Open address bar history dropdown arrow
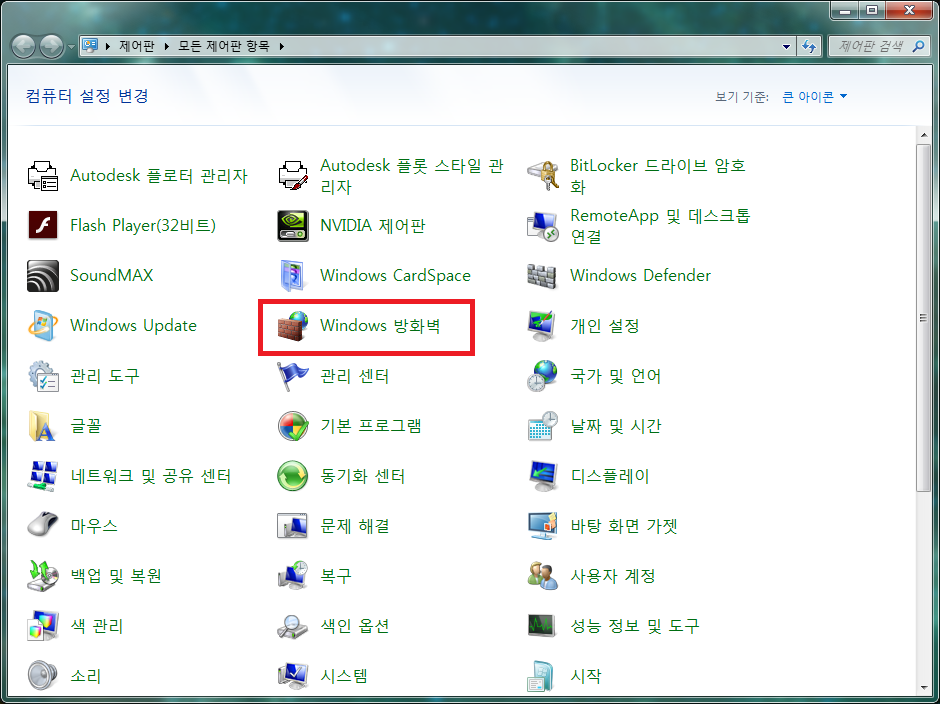 pyautogui.click(x=786, y=47)
